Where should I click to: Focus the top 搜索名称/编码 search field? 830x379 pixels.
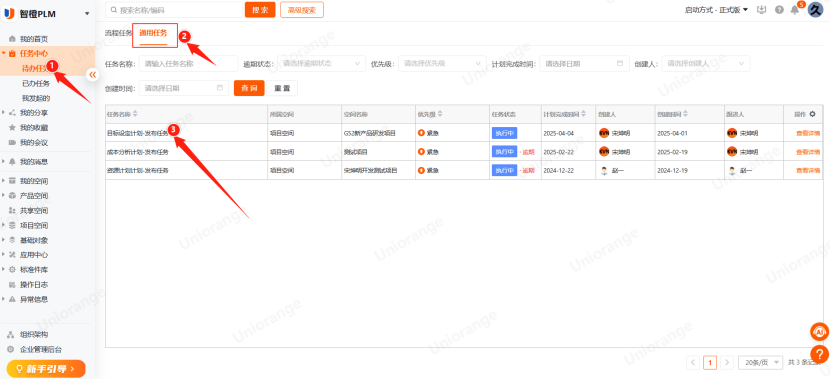[x=174, y=10]
